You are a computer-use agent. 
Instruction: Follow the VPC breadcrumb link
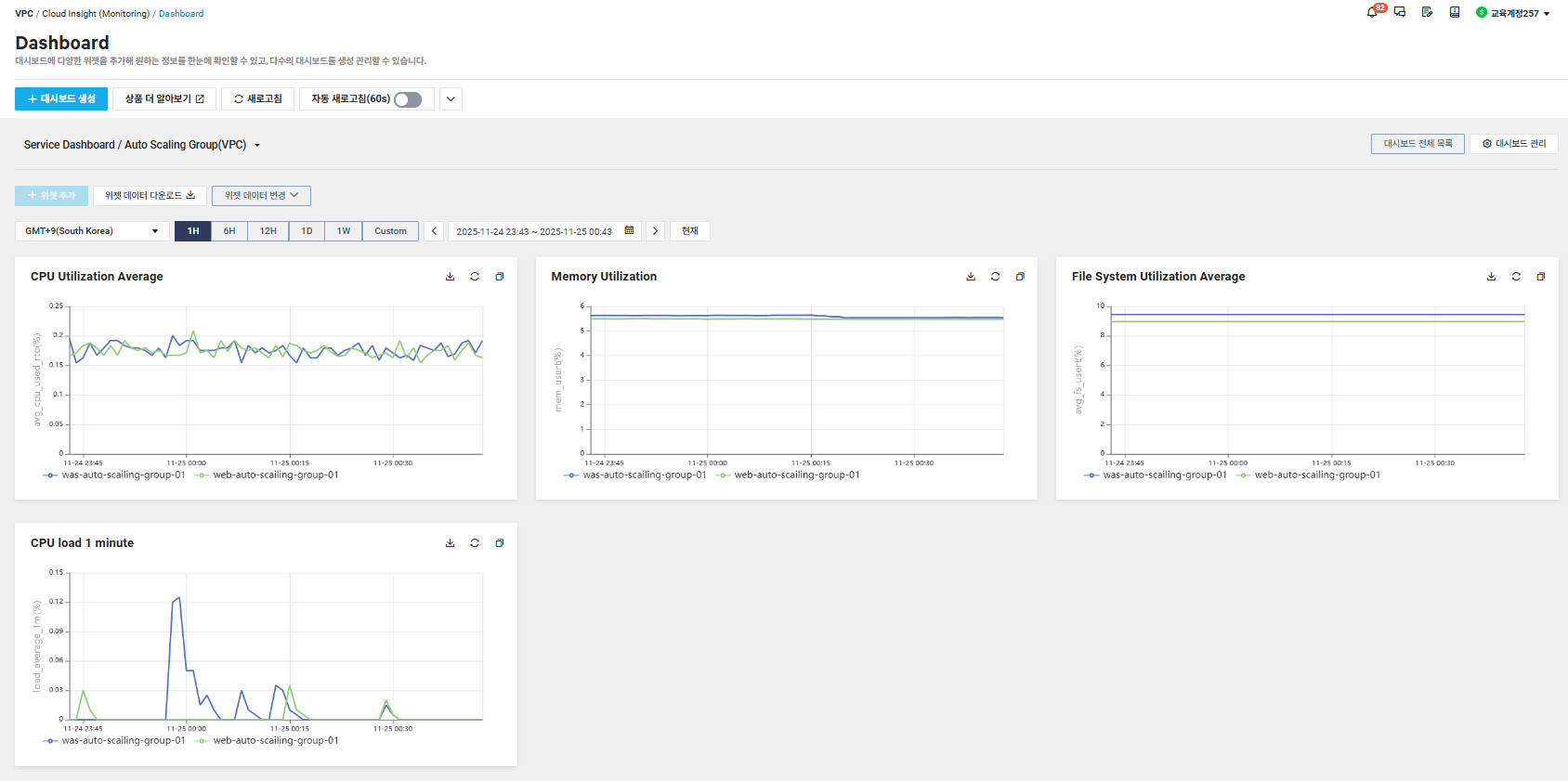click(24, 14)
